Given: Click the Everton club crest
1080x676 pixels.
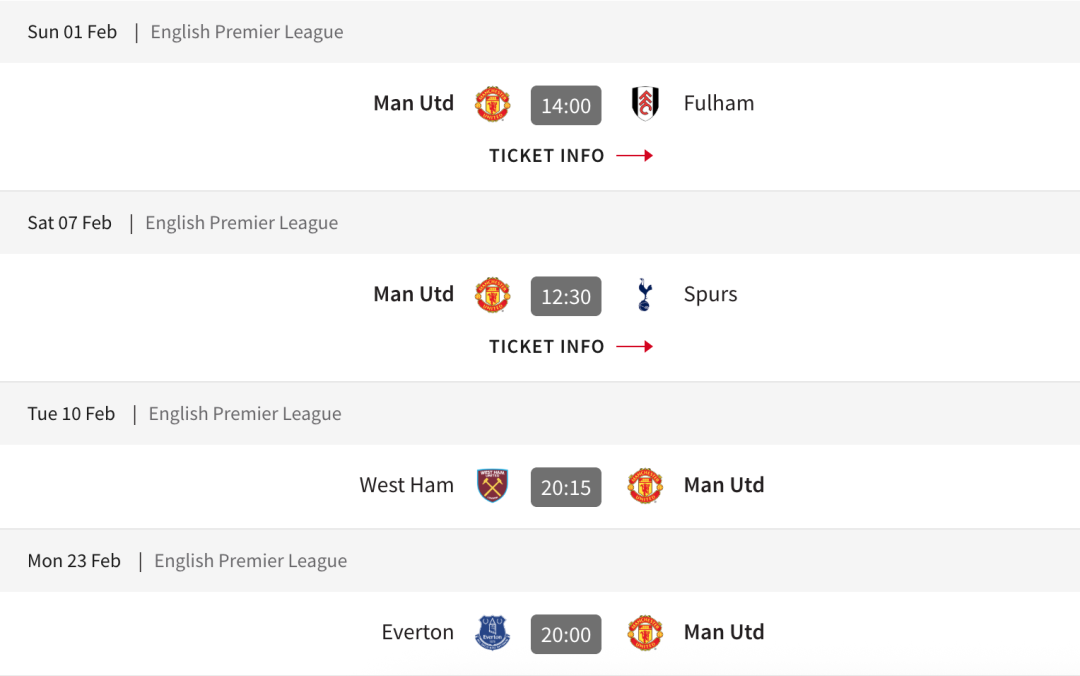Looking at the screenshot, I should (x=492, y=633).
